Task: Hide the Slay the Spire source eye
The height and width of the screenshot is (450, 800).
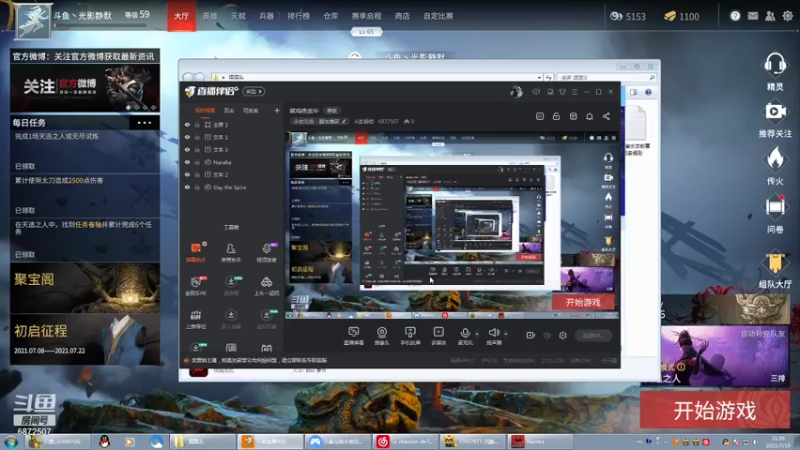Action: [187, 187]
